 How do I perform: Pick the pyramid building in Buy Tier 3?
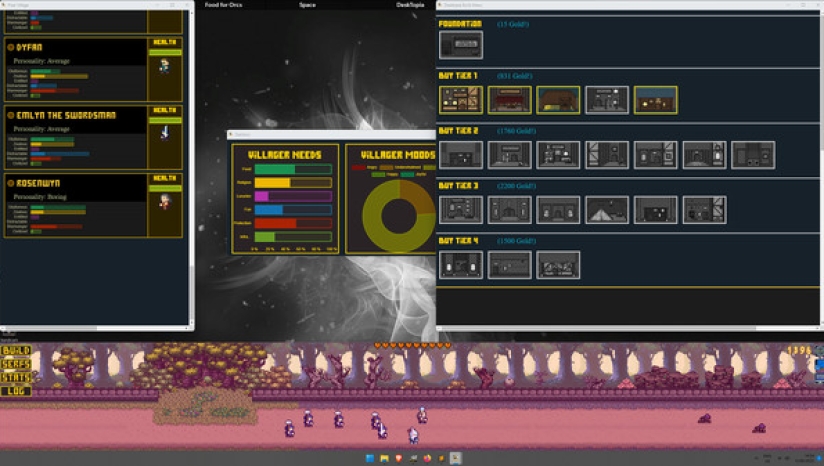click(x=607, y=209)
